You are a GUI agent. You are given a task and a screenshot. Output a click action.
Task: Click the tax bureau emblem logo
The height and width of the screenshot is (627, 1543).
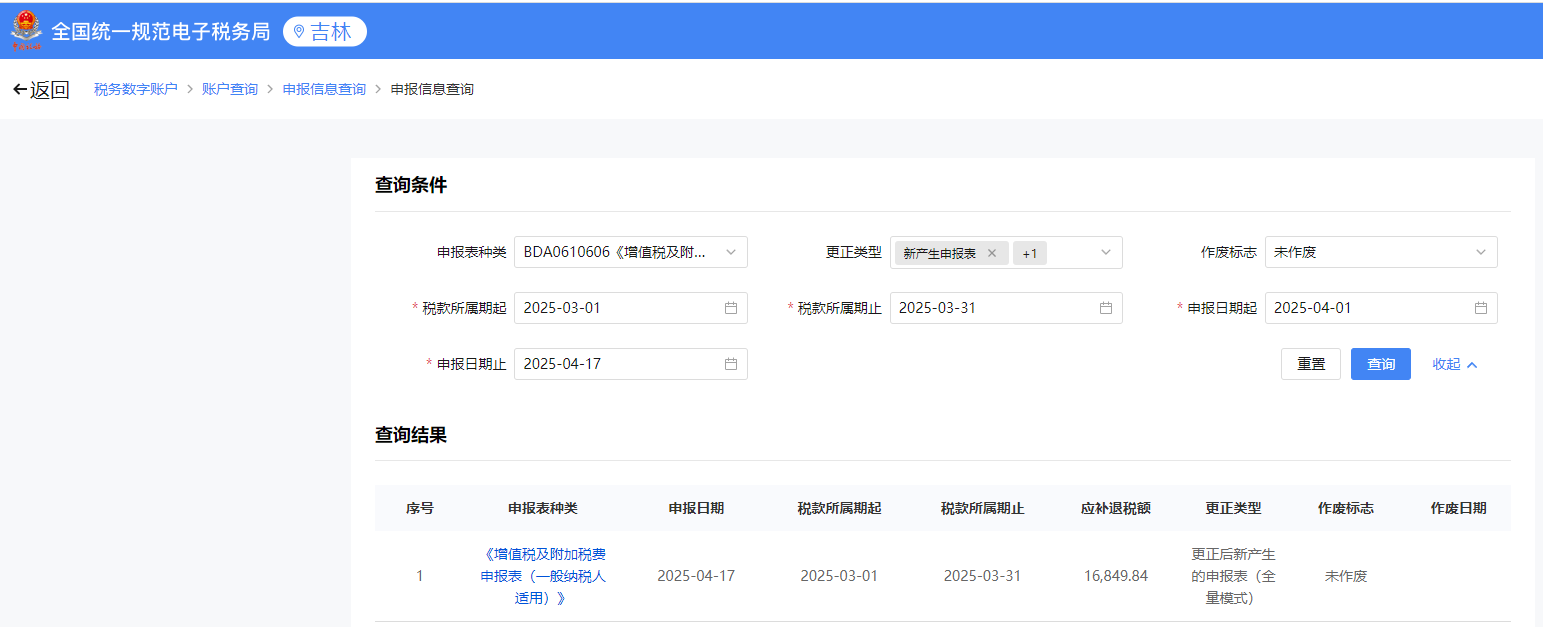point(27,31)
